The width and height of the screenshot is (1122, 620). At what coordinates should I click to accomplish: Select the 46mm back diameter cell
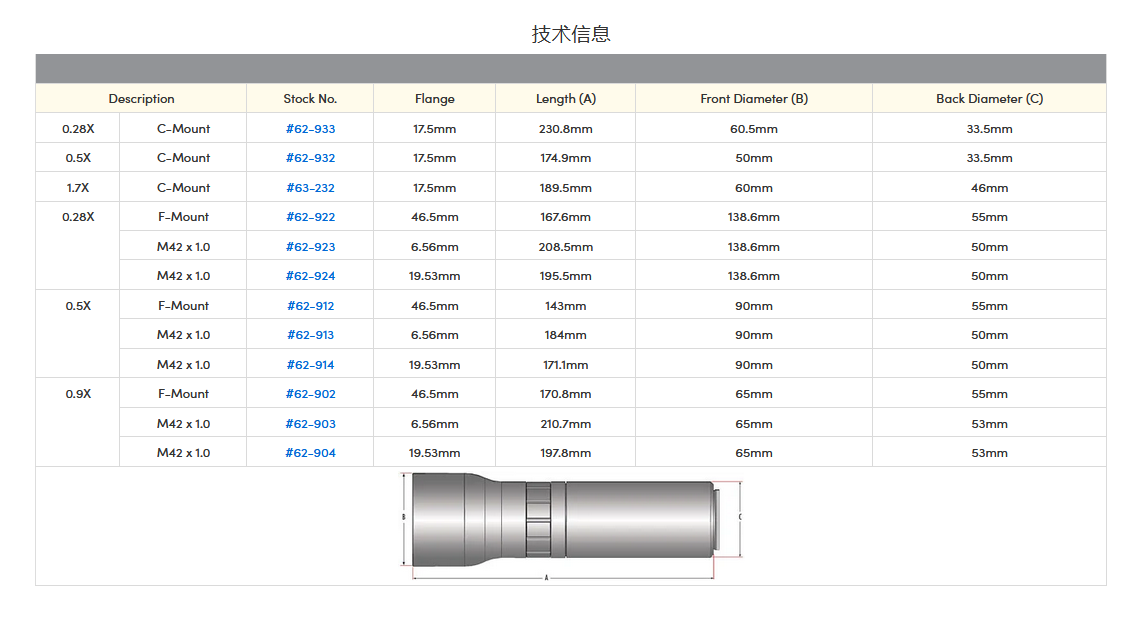pyautogui.click(x=990, y=188)
